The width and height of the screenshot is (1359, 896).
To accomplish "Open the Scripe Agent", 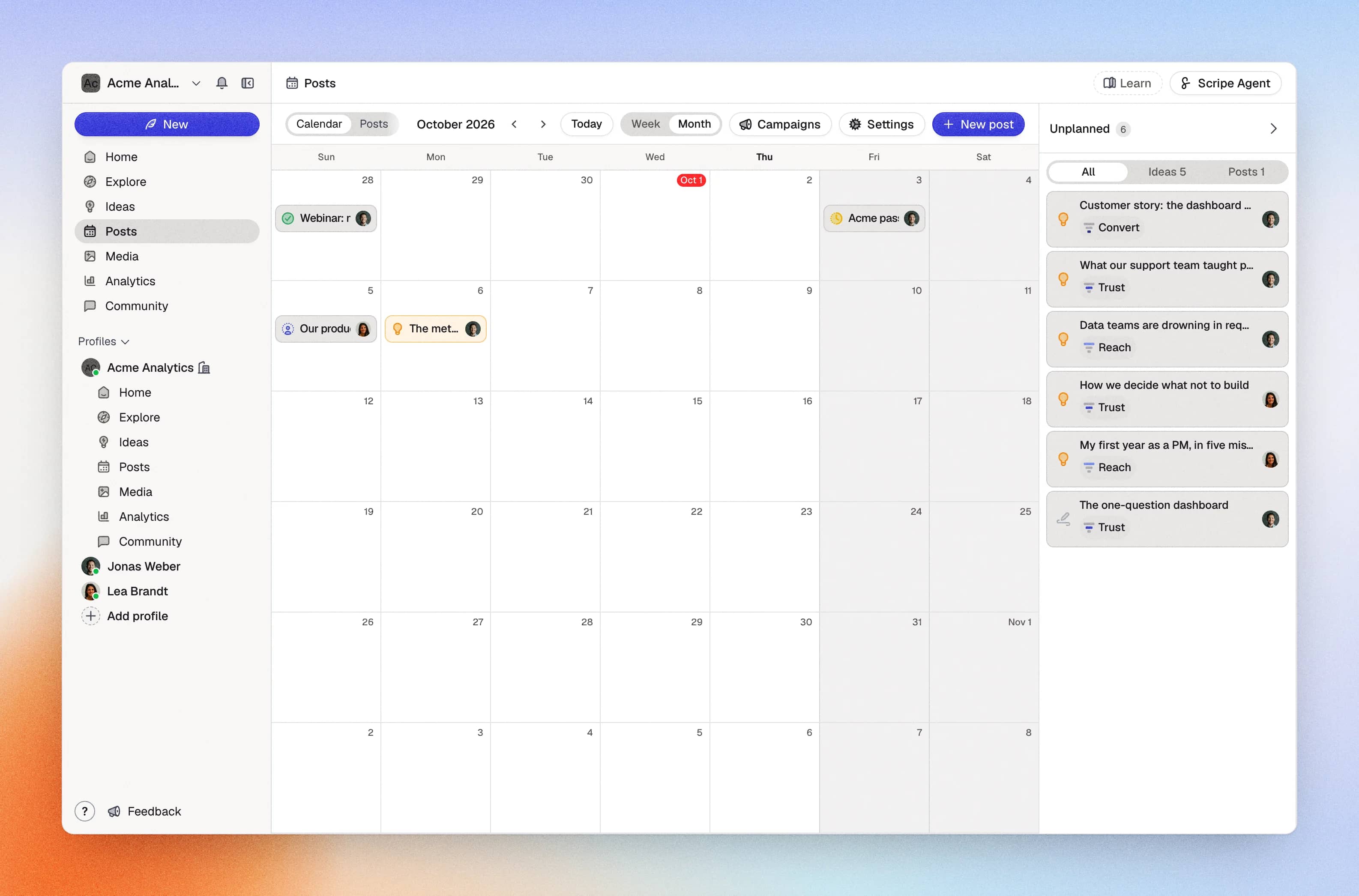I will pyautogui.click(x=1225, y=83).
